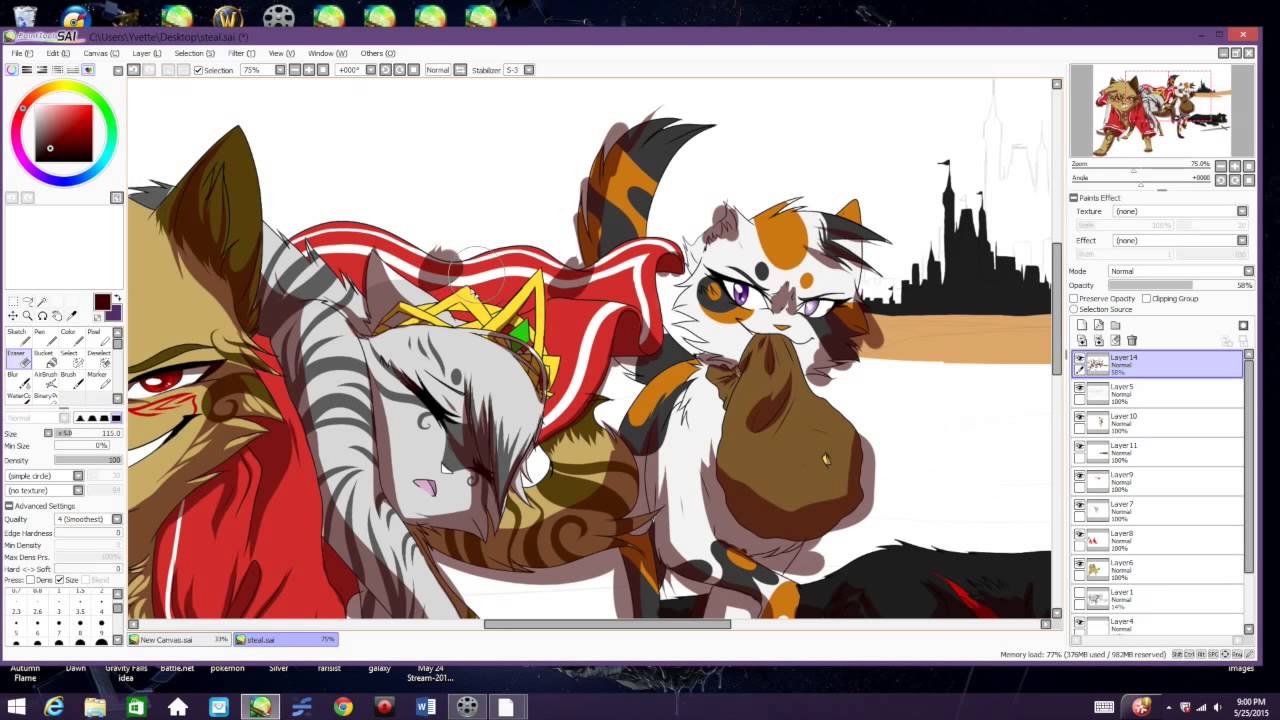Screen dimensions: 1280x720
Task: Adjust the layer Opacity slider
Action: (x=1180, y=285)
